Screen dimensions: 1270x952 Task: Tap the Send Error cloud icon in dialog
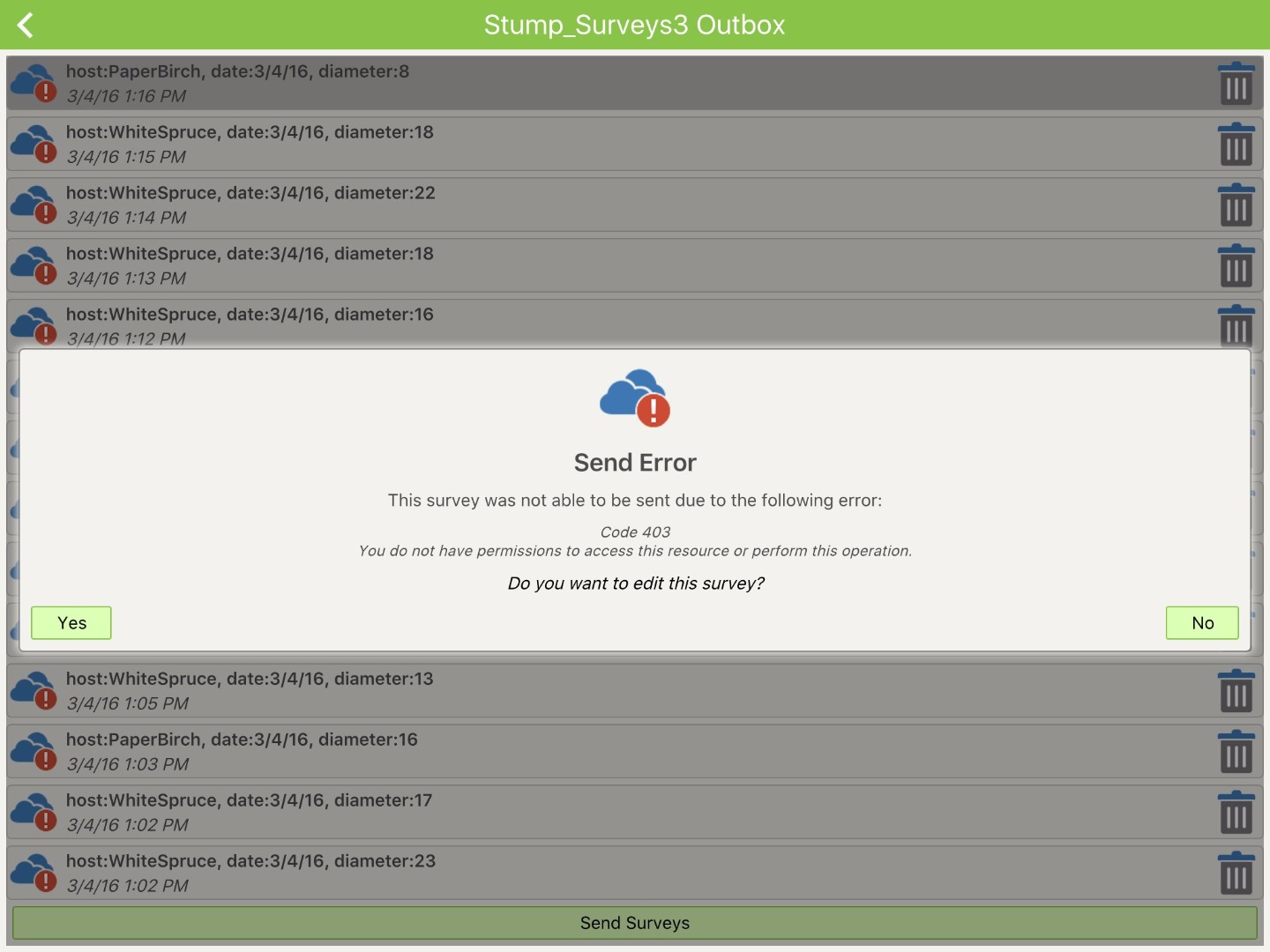point(635,398)
